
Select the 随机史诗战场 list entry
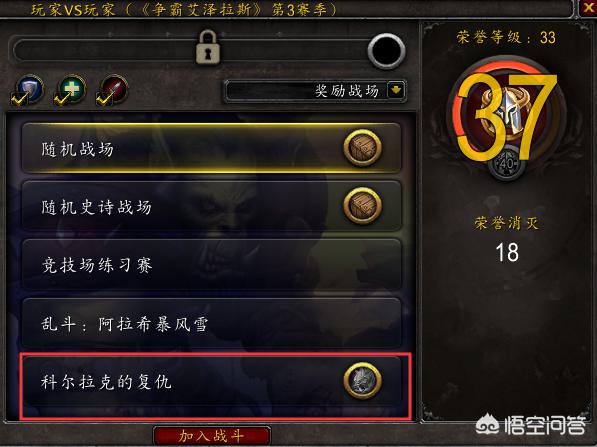tap(211, 206)
